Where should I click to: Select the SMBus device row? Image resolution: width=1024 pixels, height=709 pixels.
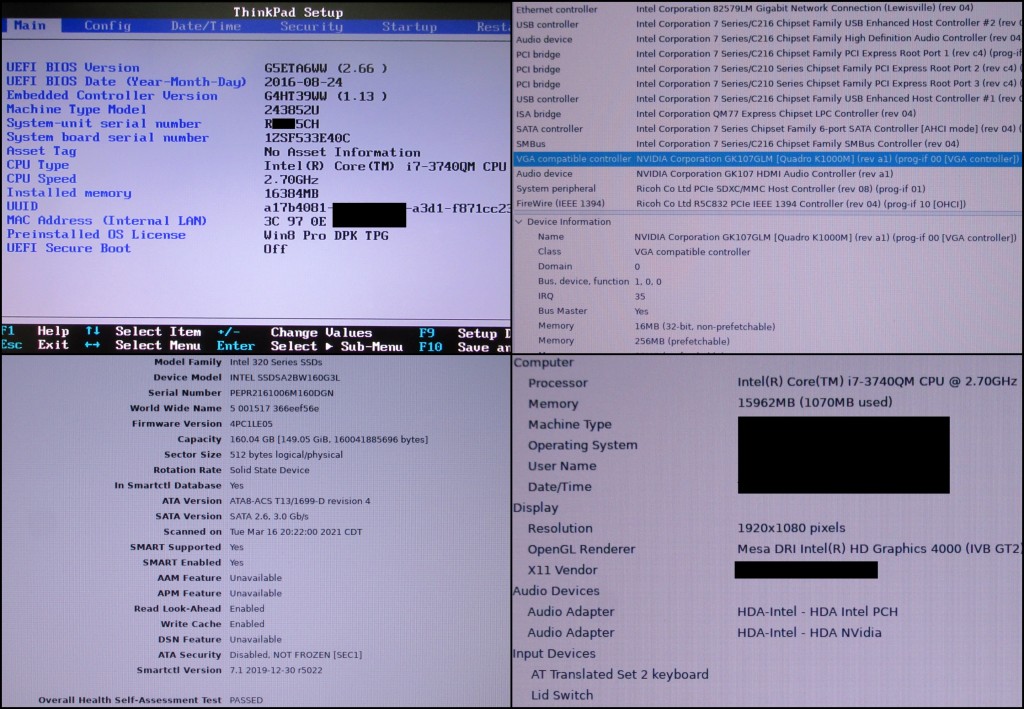coord(767,144)
